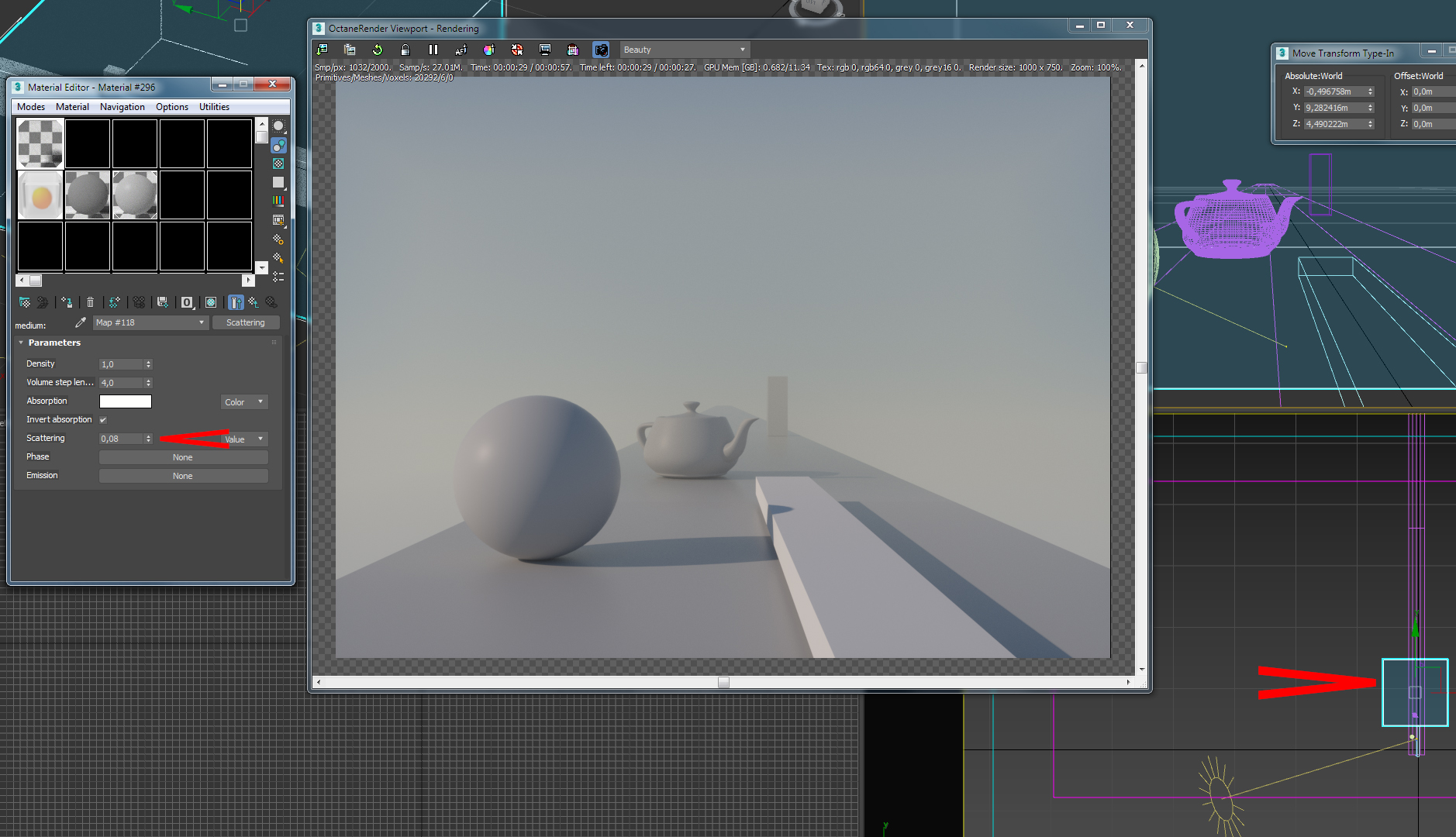Image resolution: width=1456 pixels, height=837 pixels.
Task: Click the Absolute World Z field
Action: pos(1335,124)
